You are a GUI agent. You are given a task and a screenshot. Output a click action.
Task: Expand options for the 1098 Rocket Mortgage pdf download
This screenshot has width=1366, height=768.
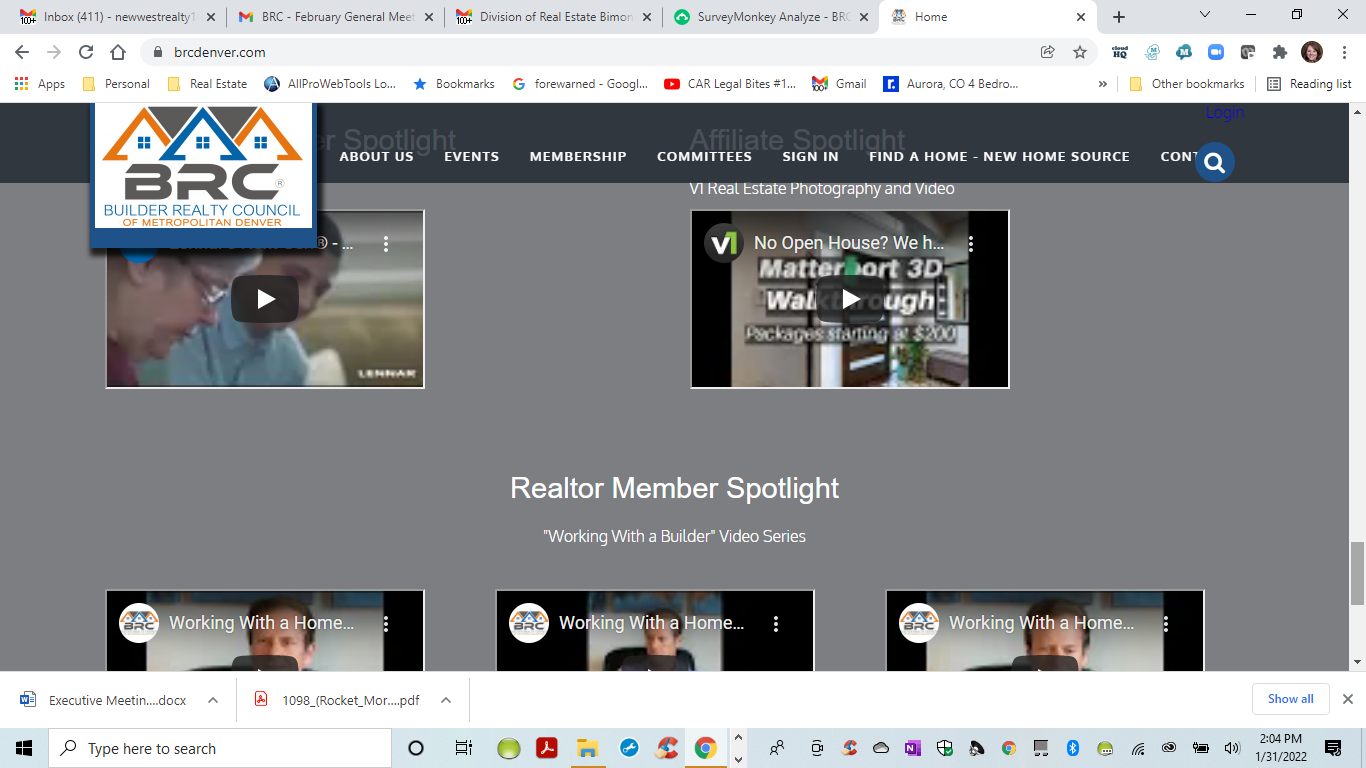pyautogui.click(x=446, y=700)
